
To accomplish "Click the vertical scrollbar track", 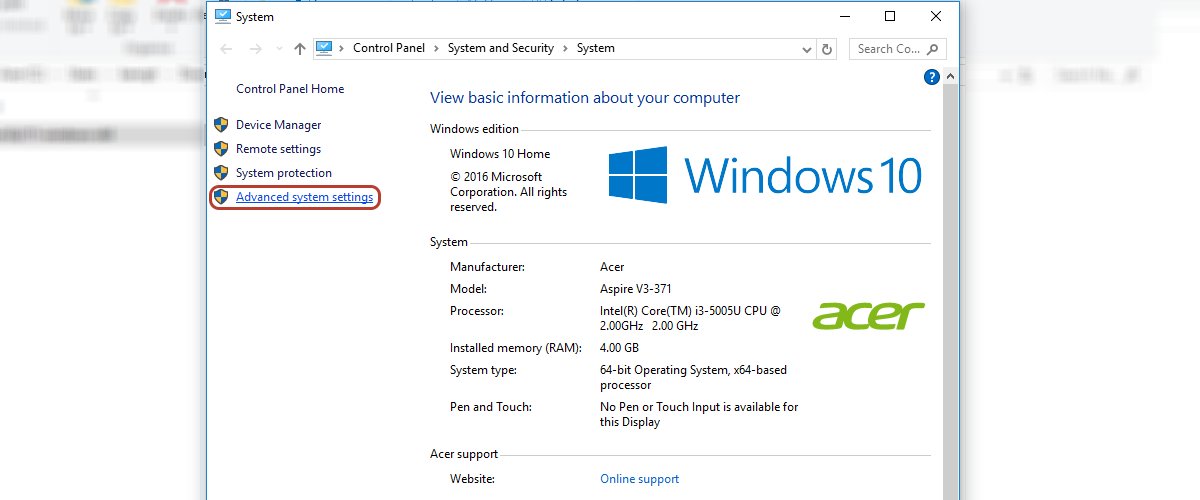I will 949,290.
